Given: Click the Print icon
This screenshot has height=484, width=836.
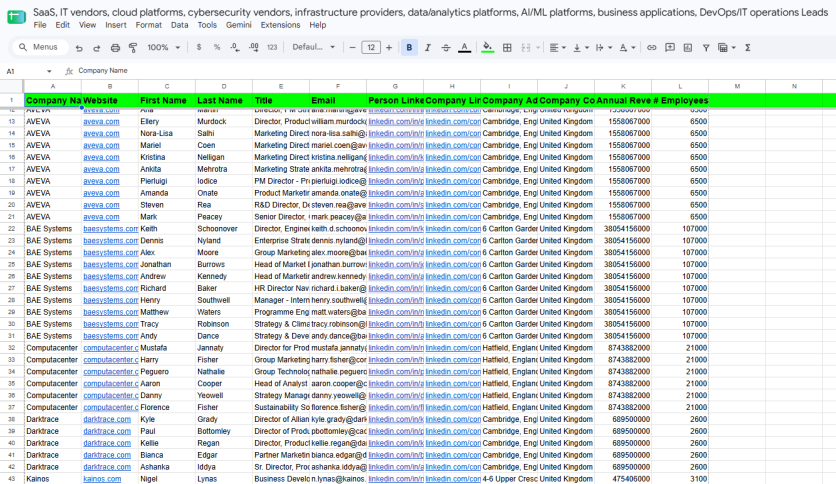Looking at the screenshot, I should pos(115,48).
